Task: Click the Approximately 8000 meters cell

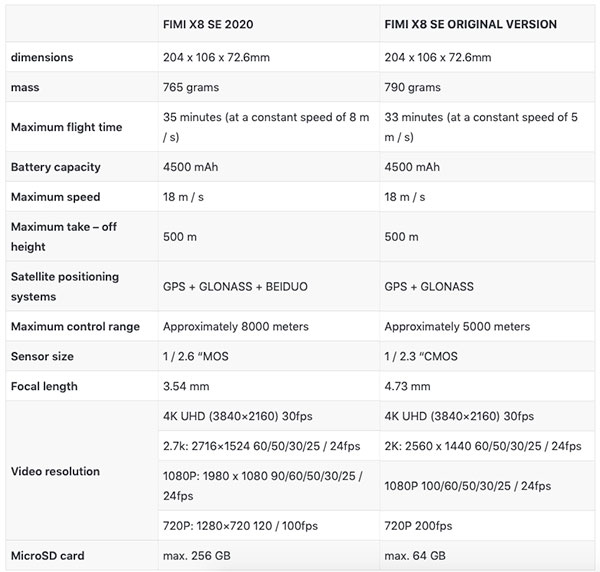Action: (x=236, y=326)
